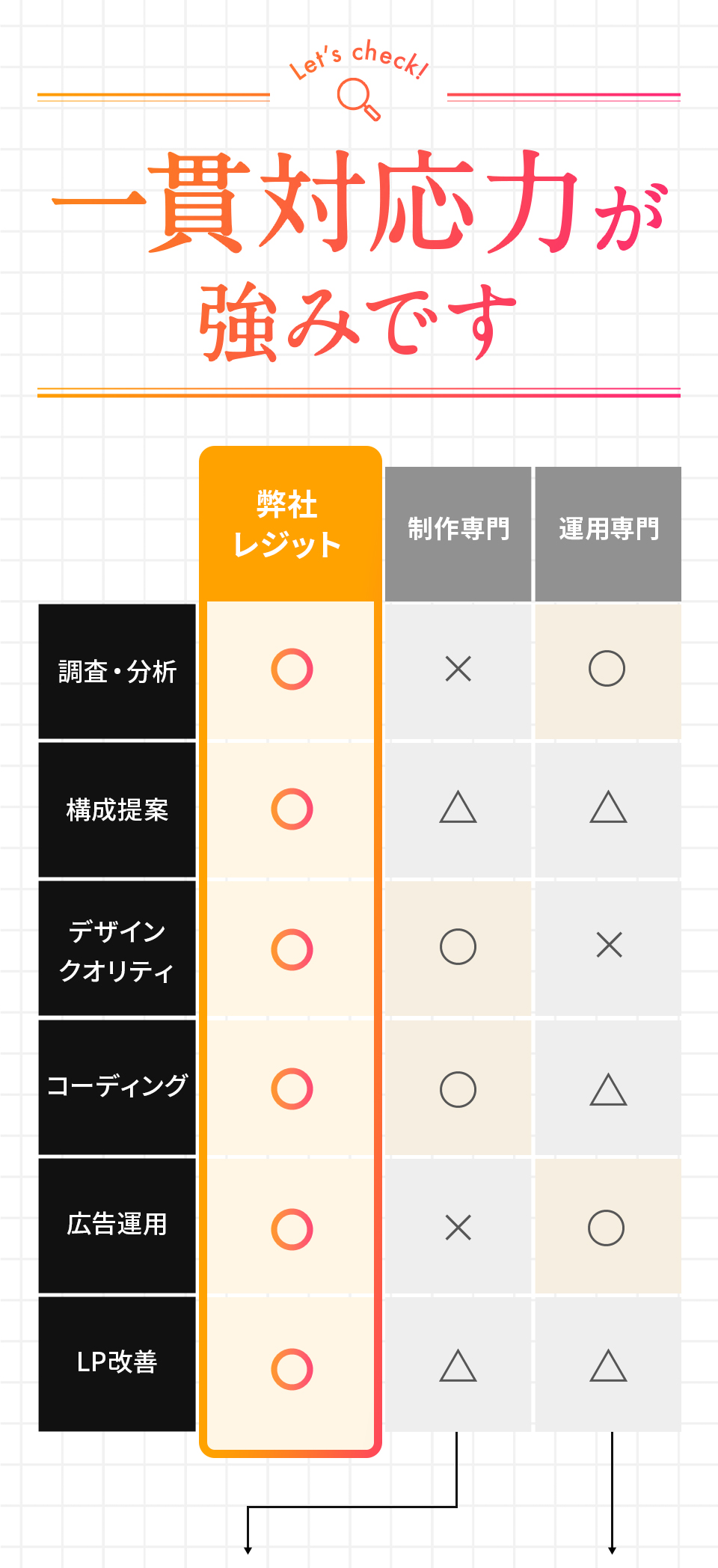Click the 調査・分析 row label
Screen dimensions: 718x1568
(x=117, y=672)
